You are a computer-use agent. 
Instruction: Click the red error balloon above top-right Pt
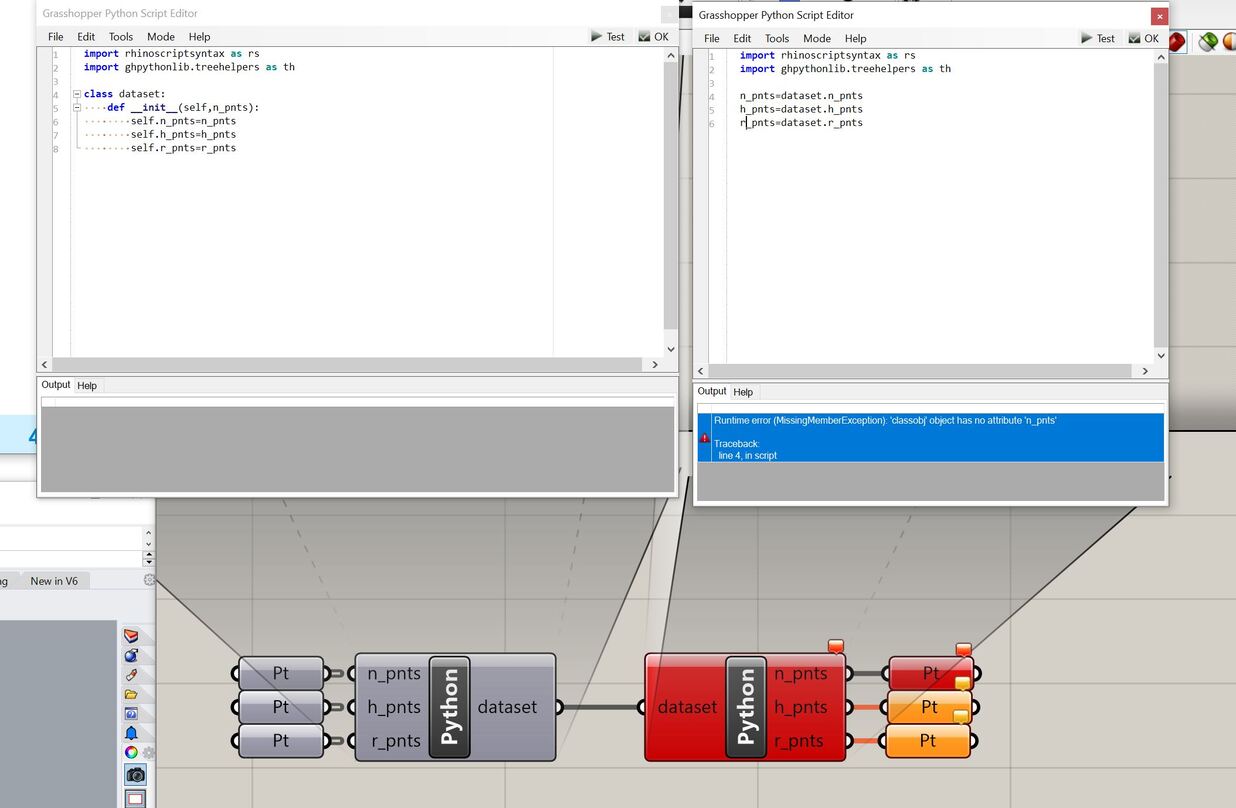[x=964, y=650]
